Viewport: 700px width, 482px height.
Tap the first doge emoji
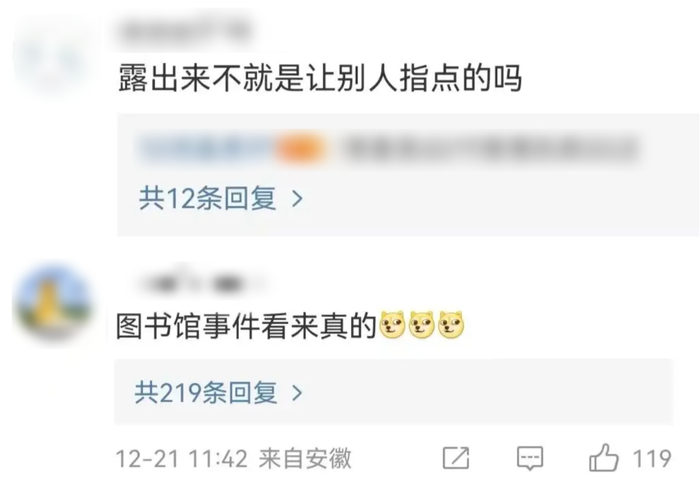click(x=392, y=324)
